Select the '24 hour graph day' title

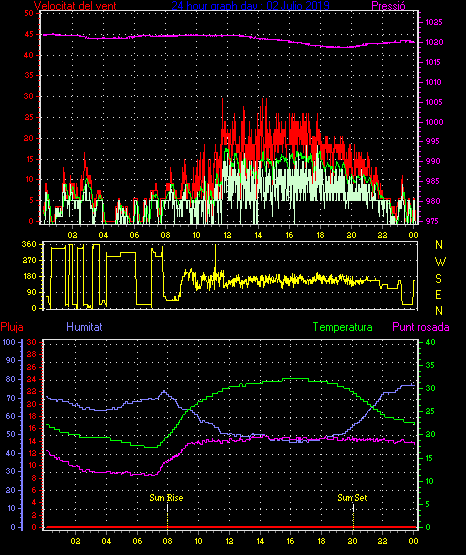(251, 5)
